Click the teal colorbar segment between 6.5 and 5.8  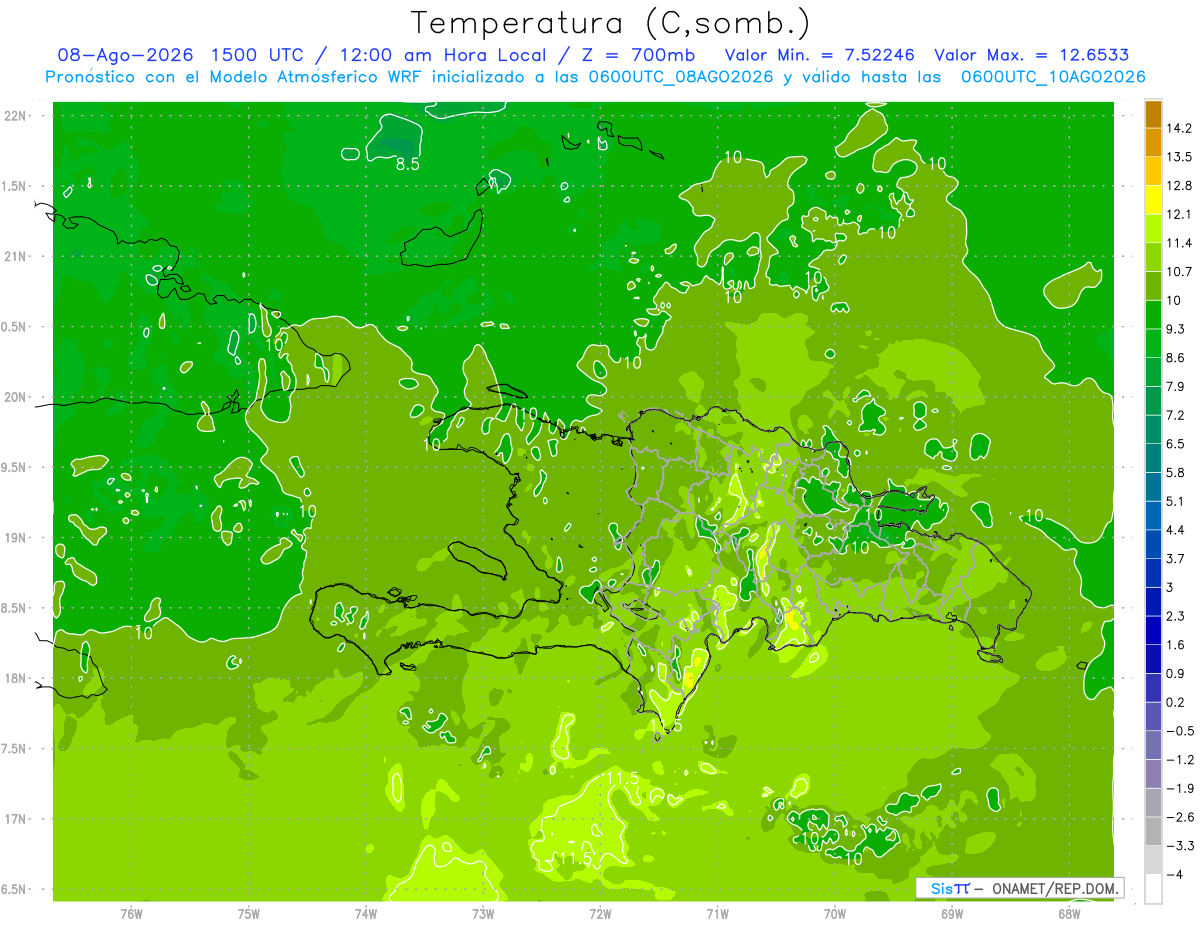(1153, 457)
